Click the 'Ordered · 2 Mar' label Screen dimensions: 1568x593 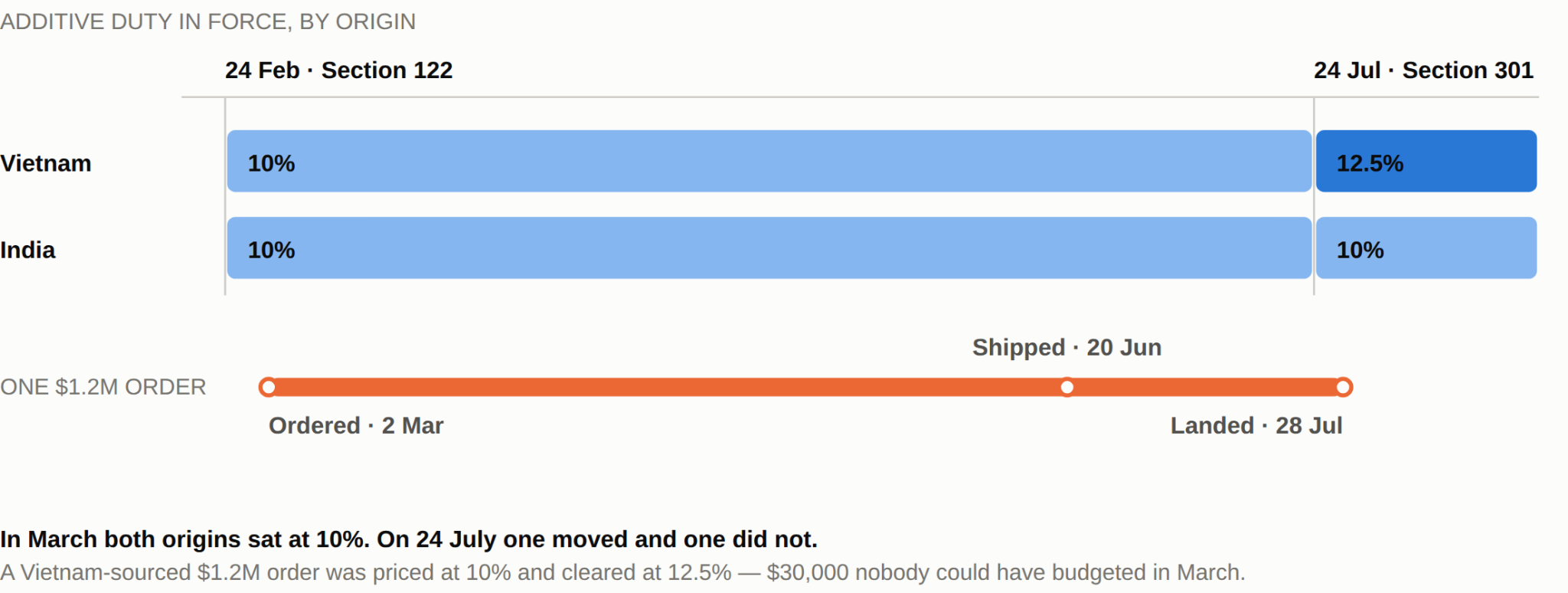point(356,425)
